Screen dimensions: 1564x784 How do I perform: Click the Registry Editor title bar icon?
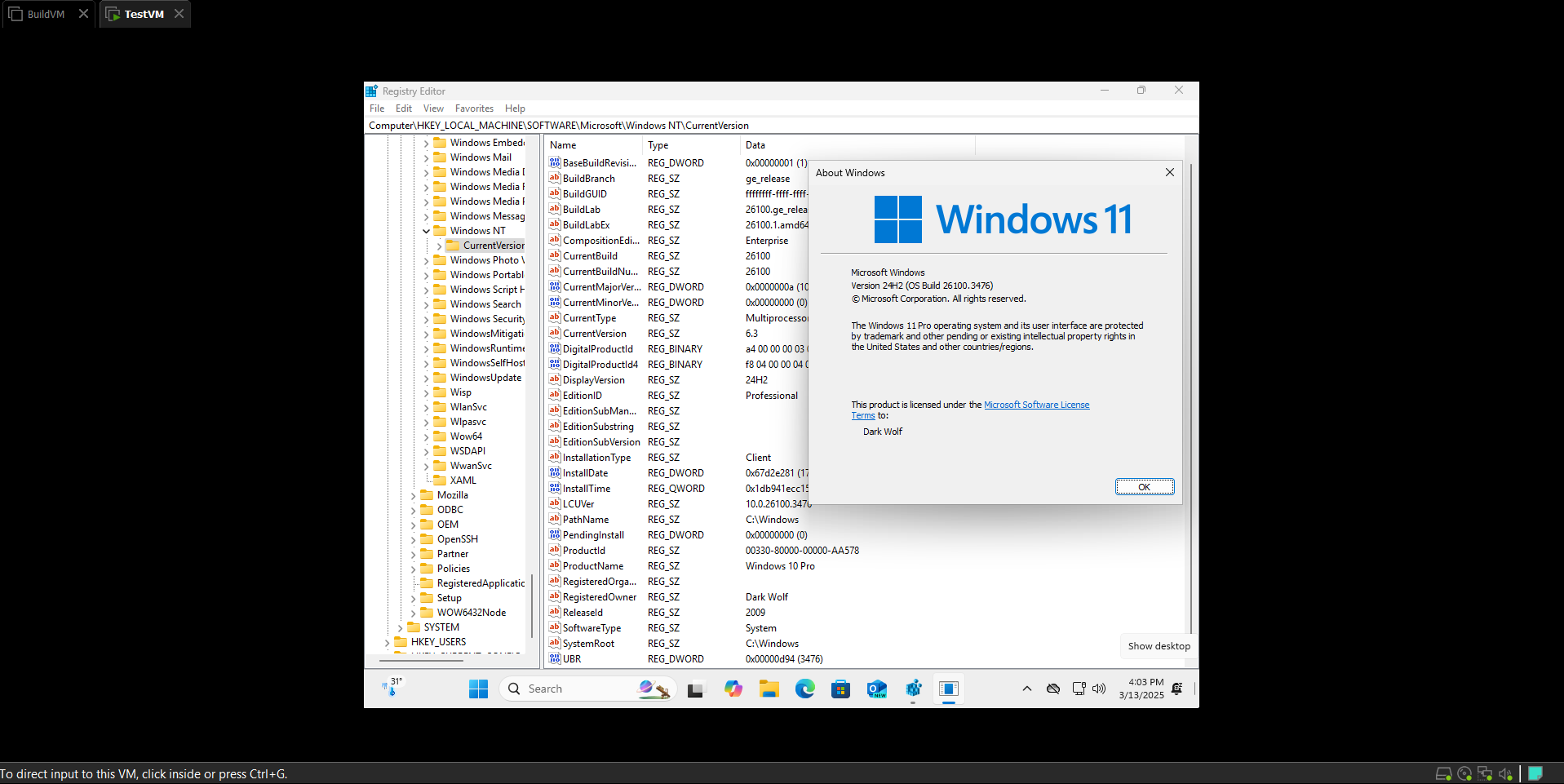pos(372,91)
